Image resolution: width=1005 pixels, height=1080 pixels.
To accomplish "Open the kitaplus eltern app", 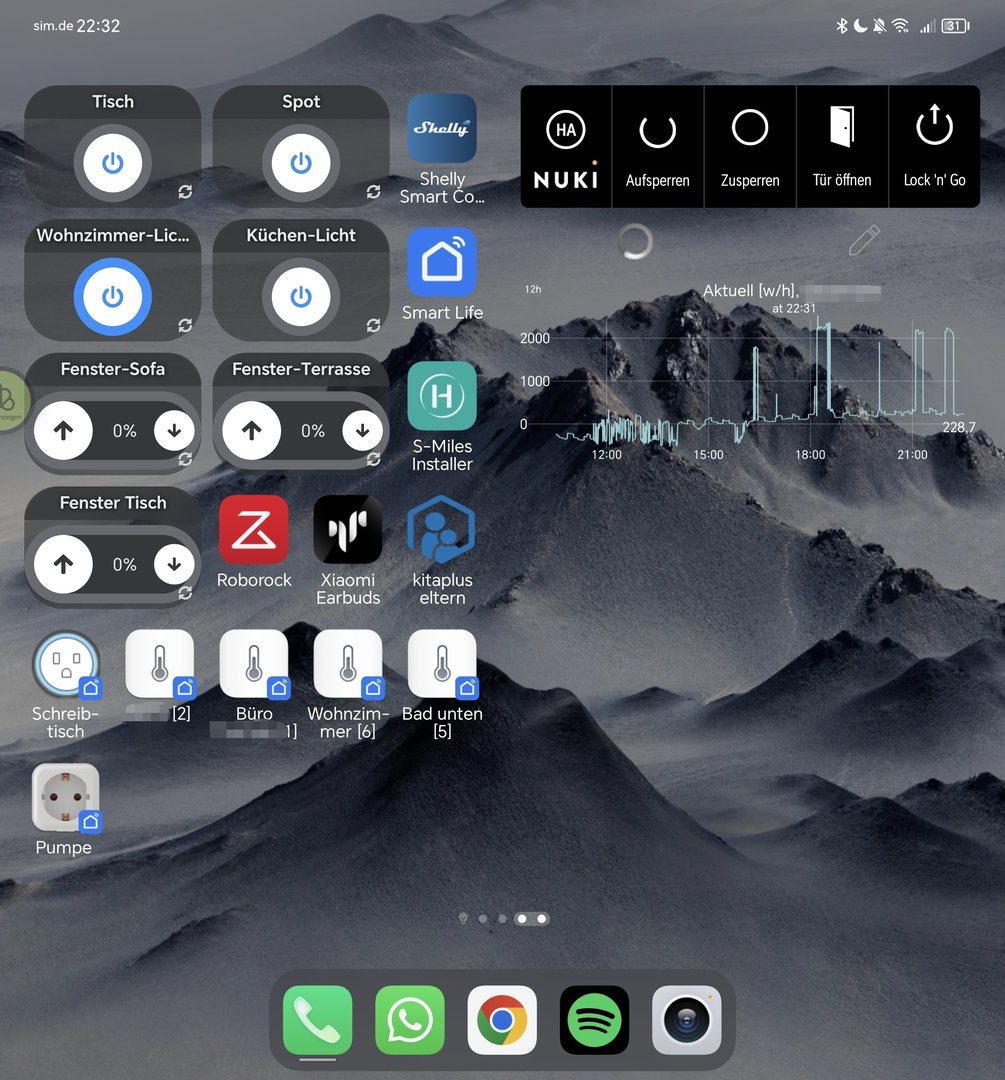I will [442, 529].
